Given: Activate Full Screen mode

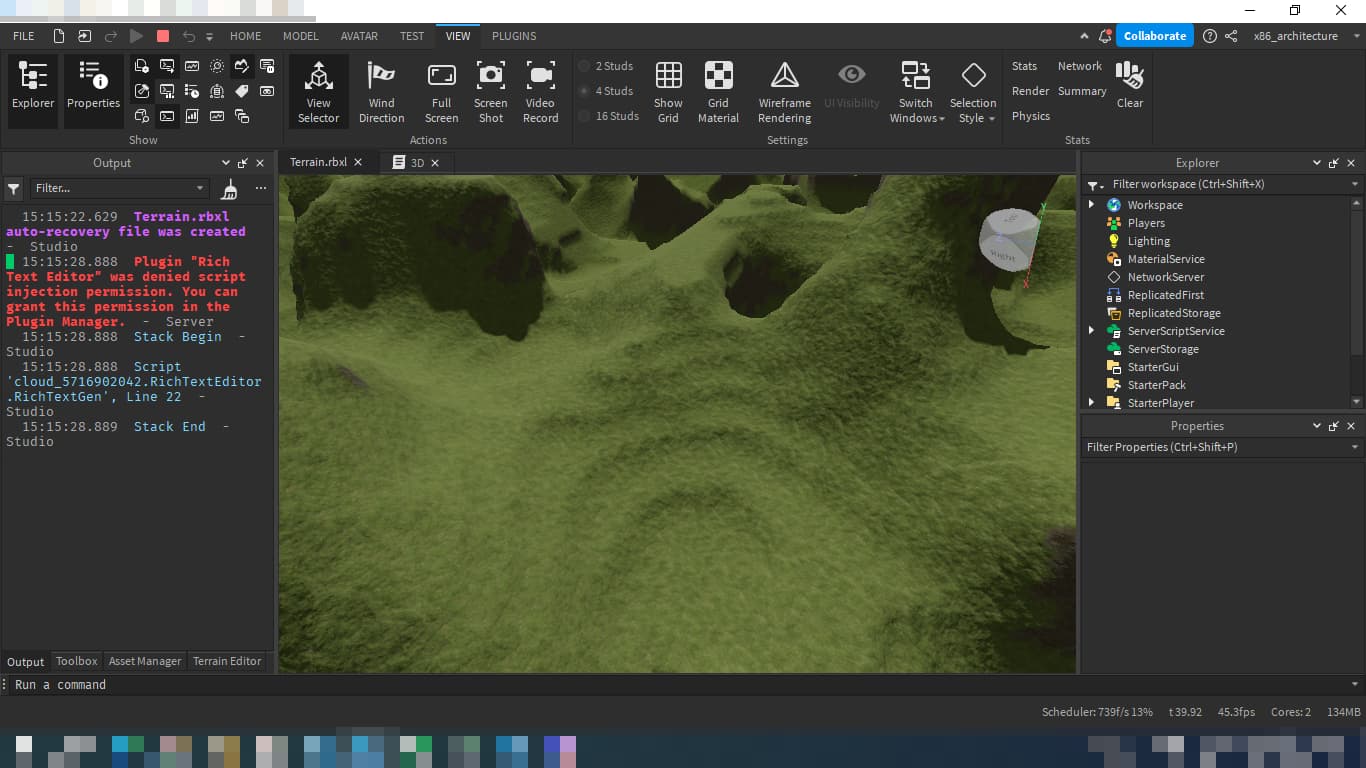Looking at the screenshot, I should tap(441, 90).
